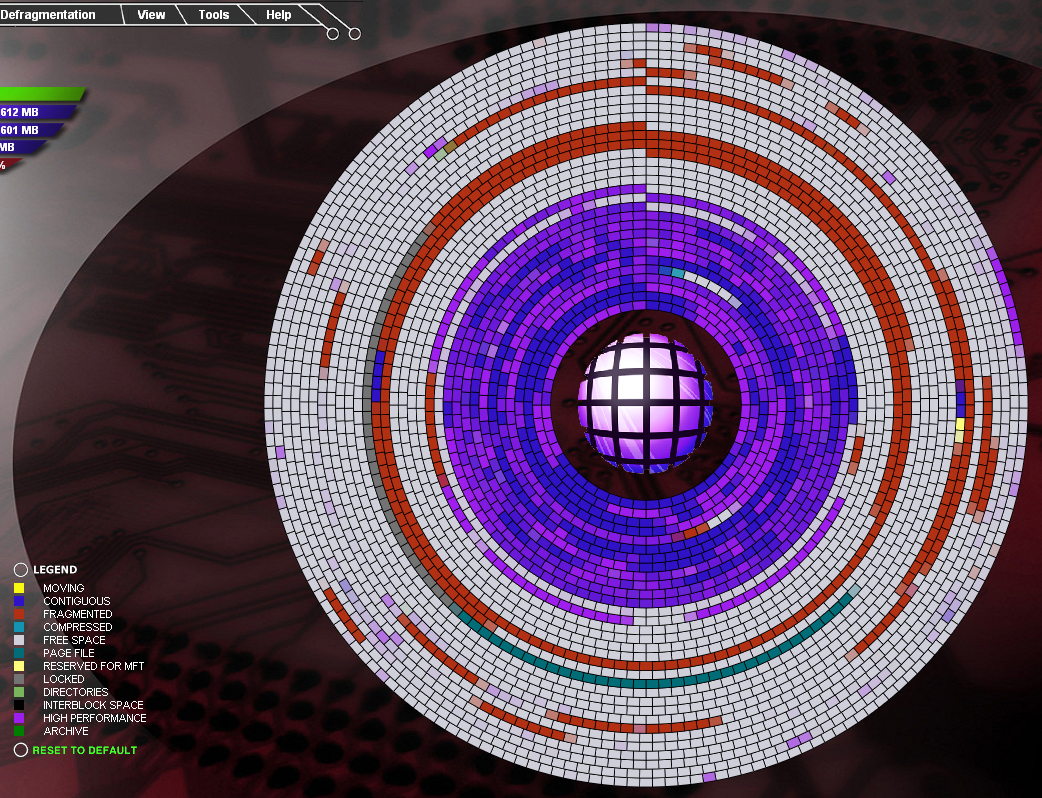The width and height of the screenshot is (1042, 798).
Task: Click the MOVING legend label
Action: pyautogui.click(x=64, y=588)
